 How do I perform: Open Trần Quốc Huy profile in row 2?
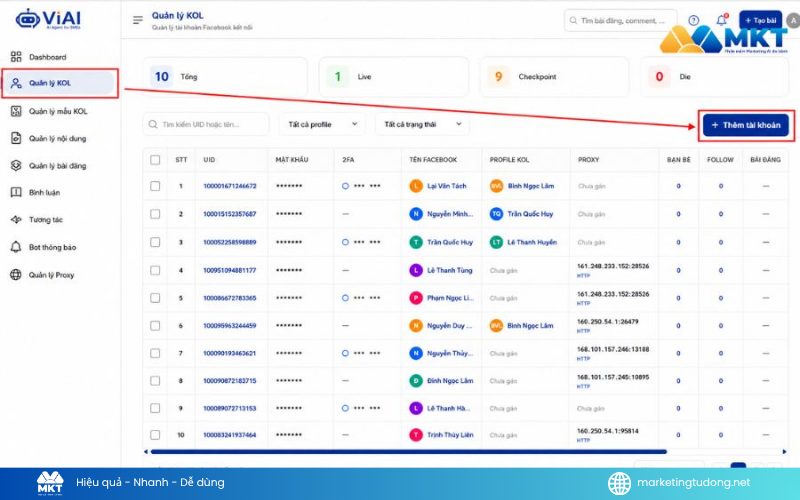(521, 214)
